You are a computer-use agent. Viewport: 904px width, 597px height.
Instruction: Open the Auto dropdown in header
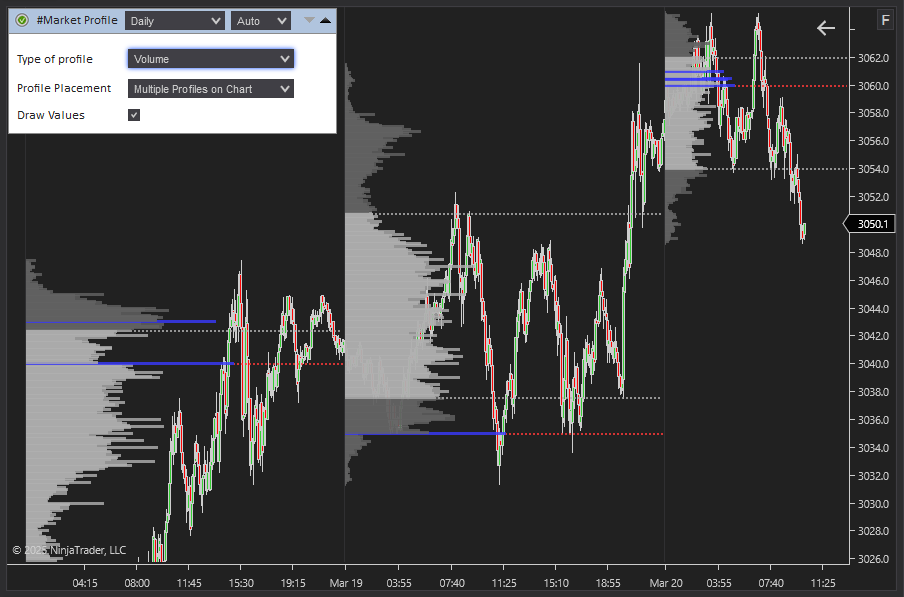[261, 20]
